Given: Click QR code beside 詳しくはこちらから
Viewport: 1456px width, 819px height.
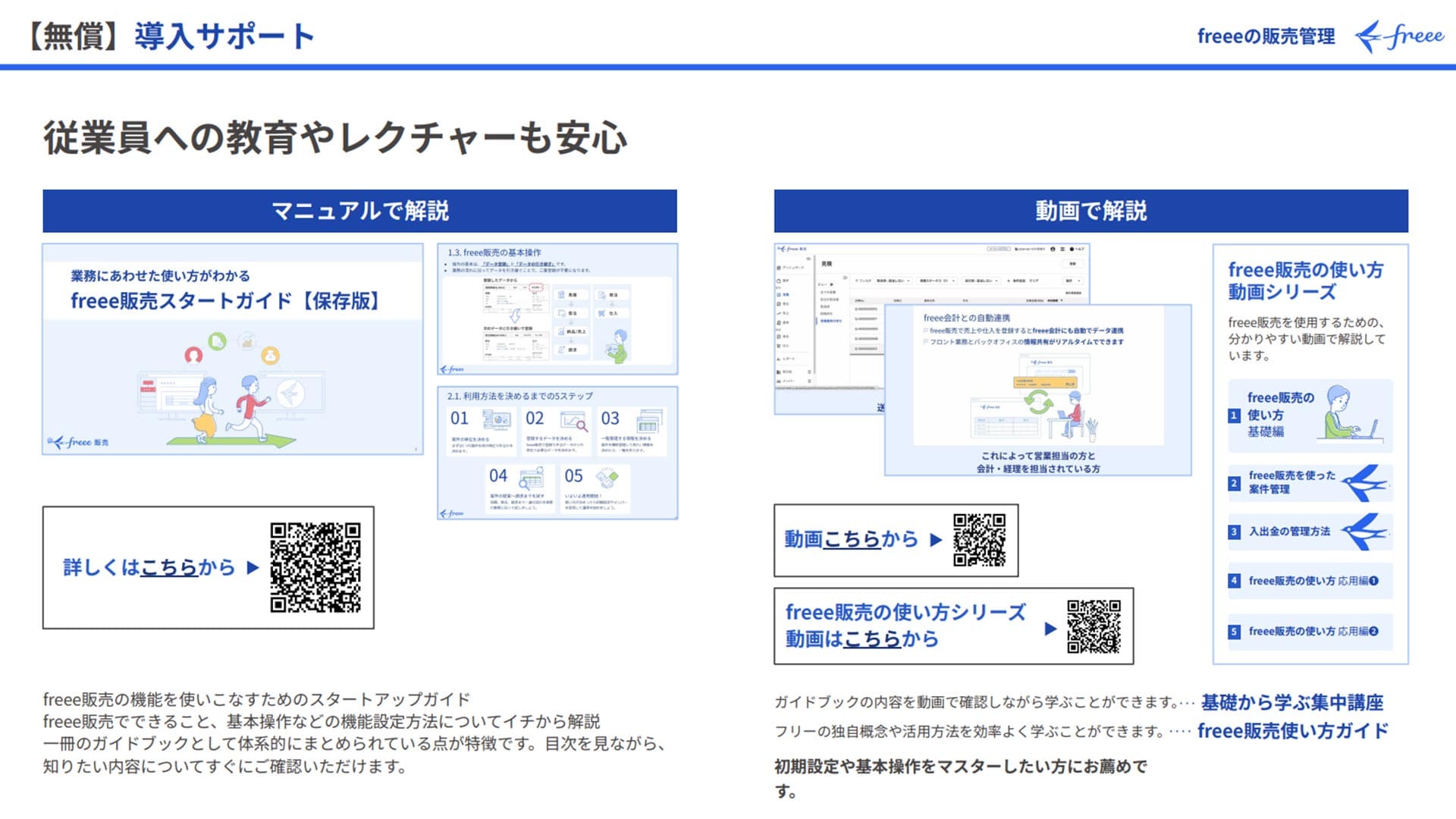Looking at the screenshot, I should (x=315, y=567).
